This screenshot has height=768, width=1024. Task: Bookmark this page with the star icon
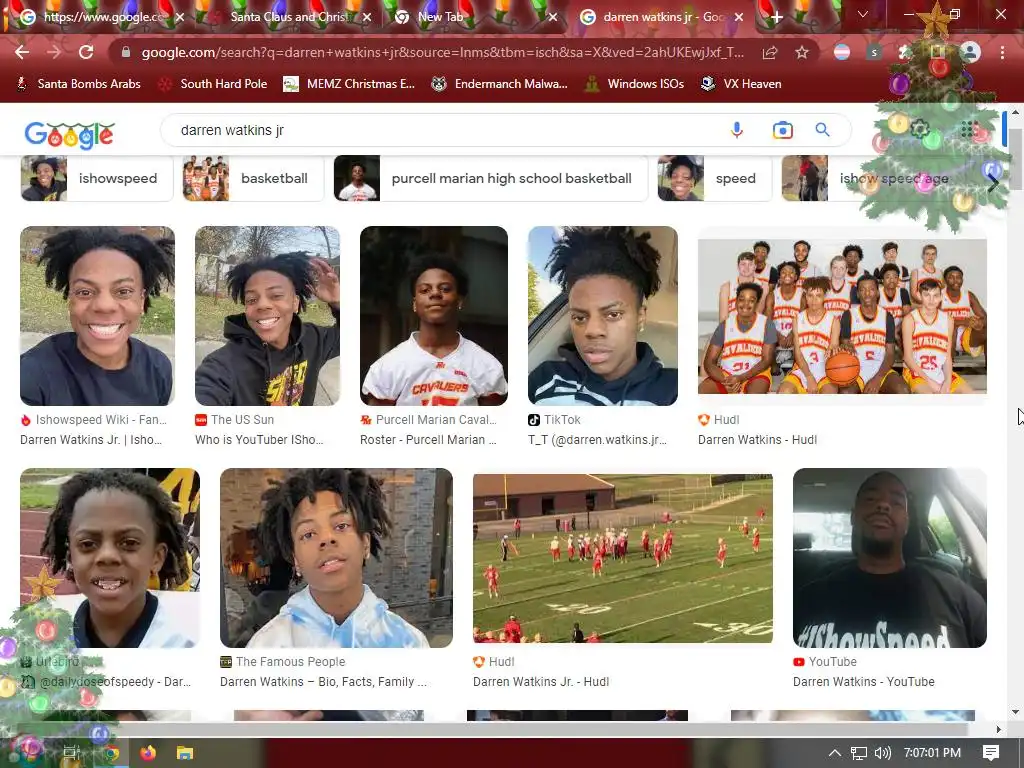click(802, 52)
